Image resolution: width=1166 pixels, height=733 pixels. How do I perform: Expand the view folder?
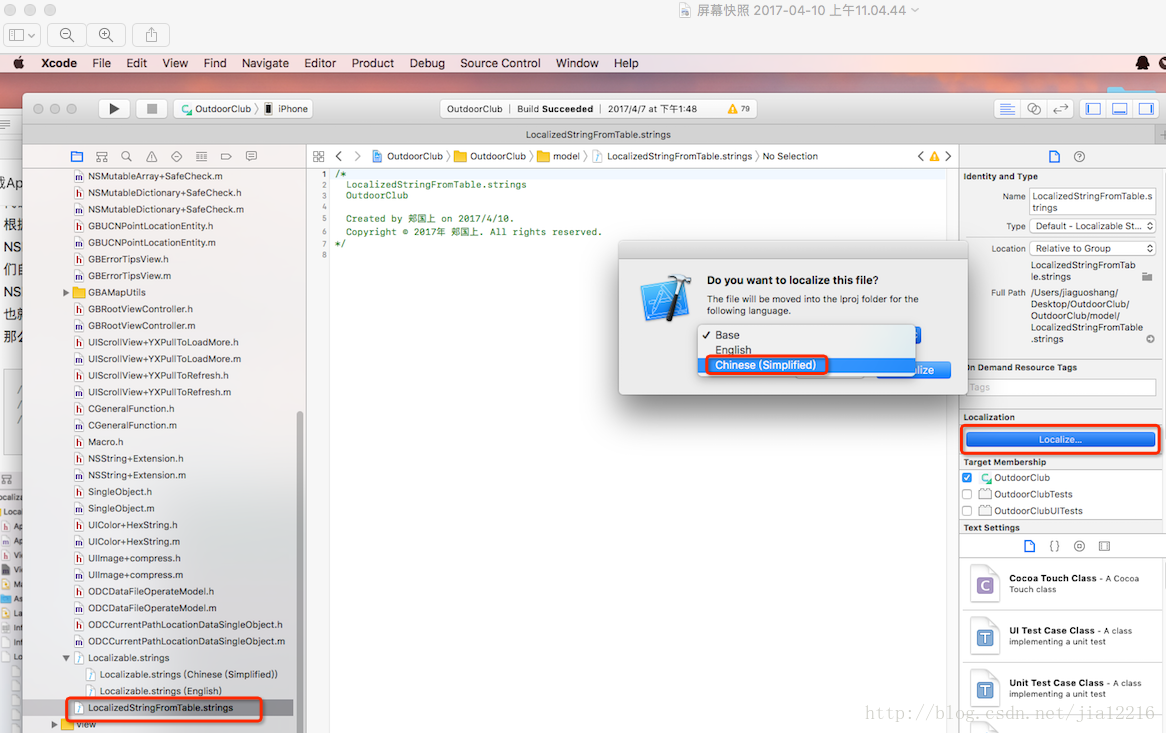[x=54, y=724]
